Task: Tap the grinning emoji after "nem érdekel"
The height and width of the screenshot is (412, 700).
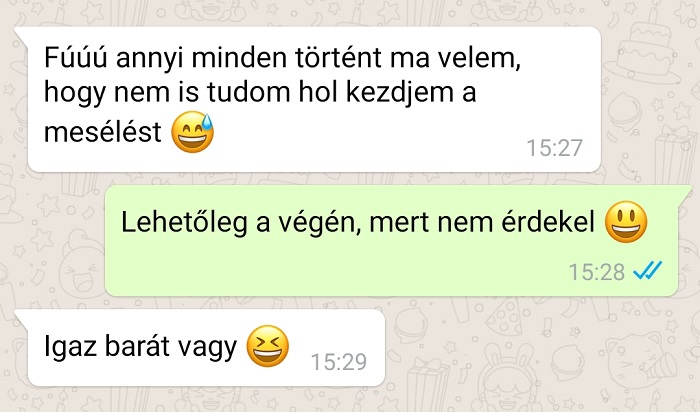Action: coord(626,222)
